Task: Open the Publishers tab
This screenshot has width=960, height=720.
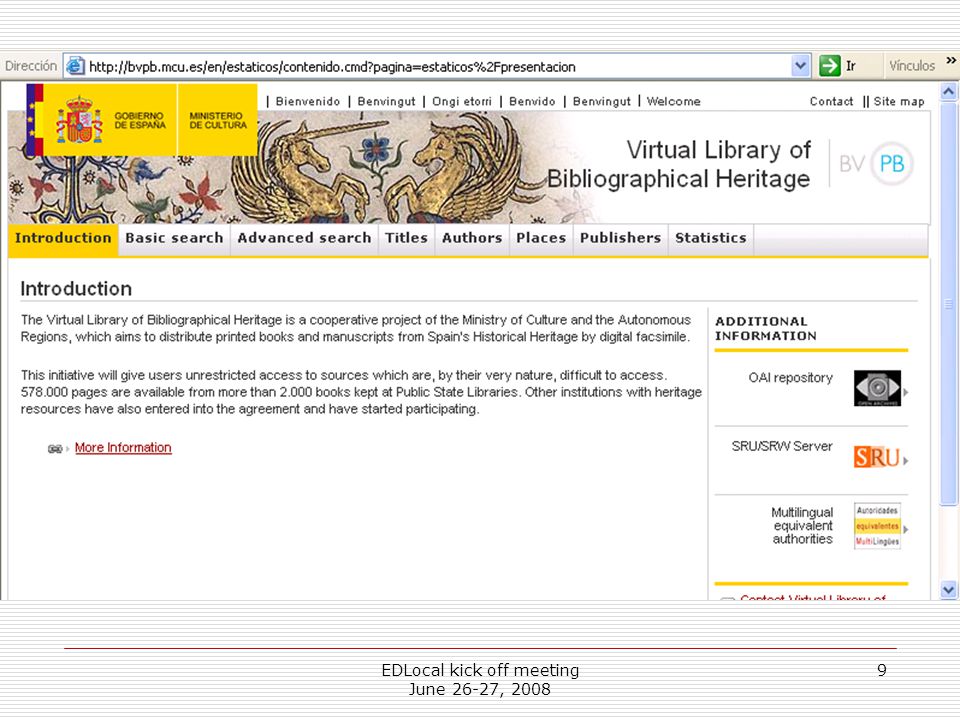Action: click(620, 238)
